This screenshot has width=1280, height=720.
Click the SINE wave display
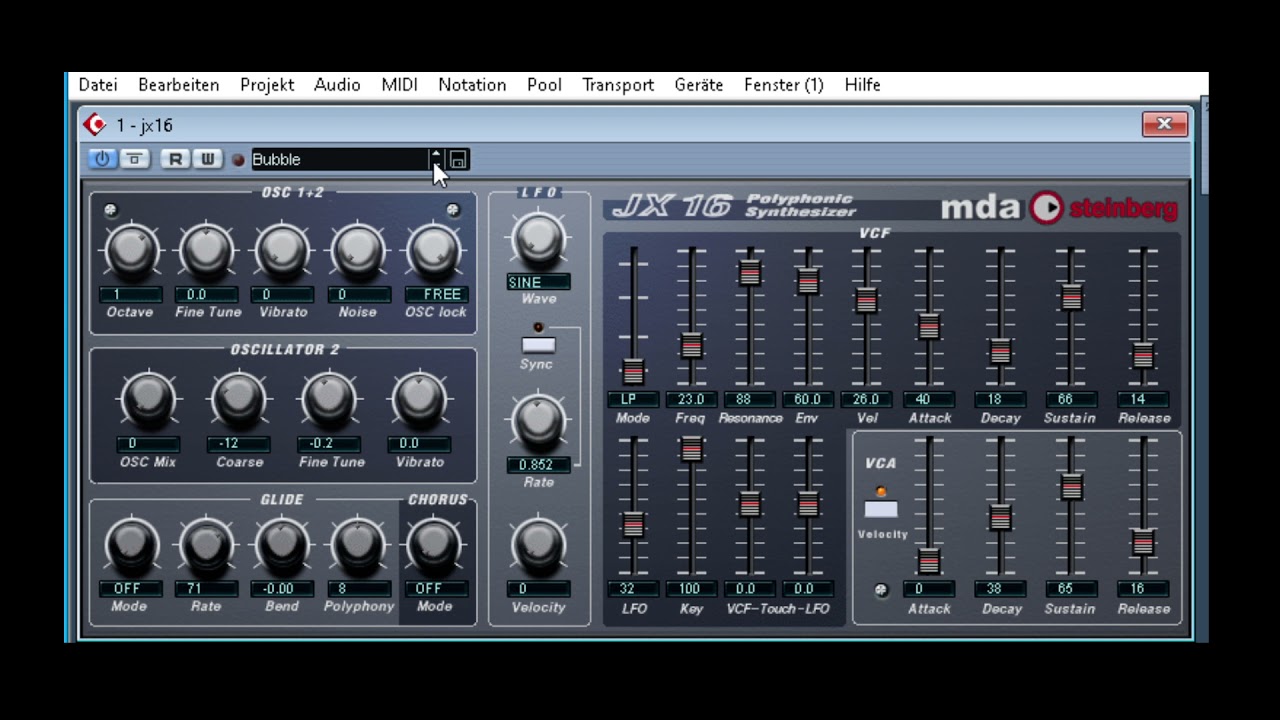[538, 282]
